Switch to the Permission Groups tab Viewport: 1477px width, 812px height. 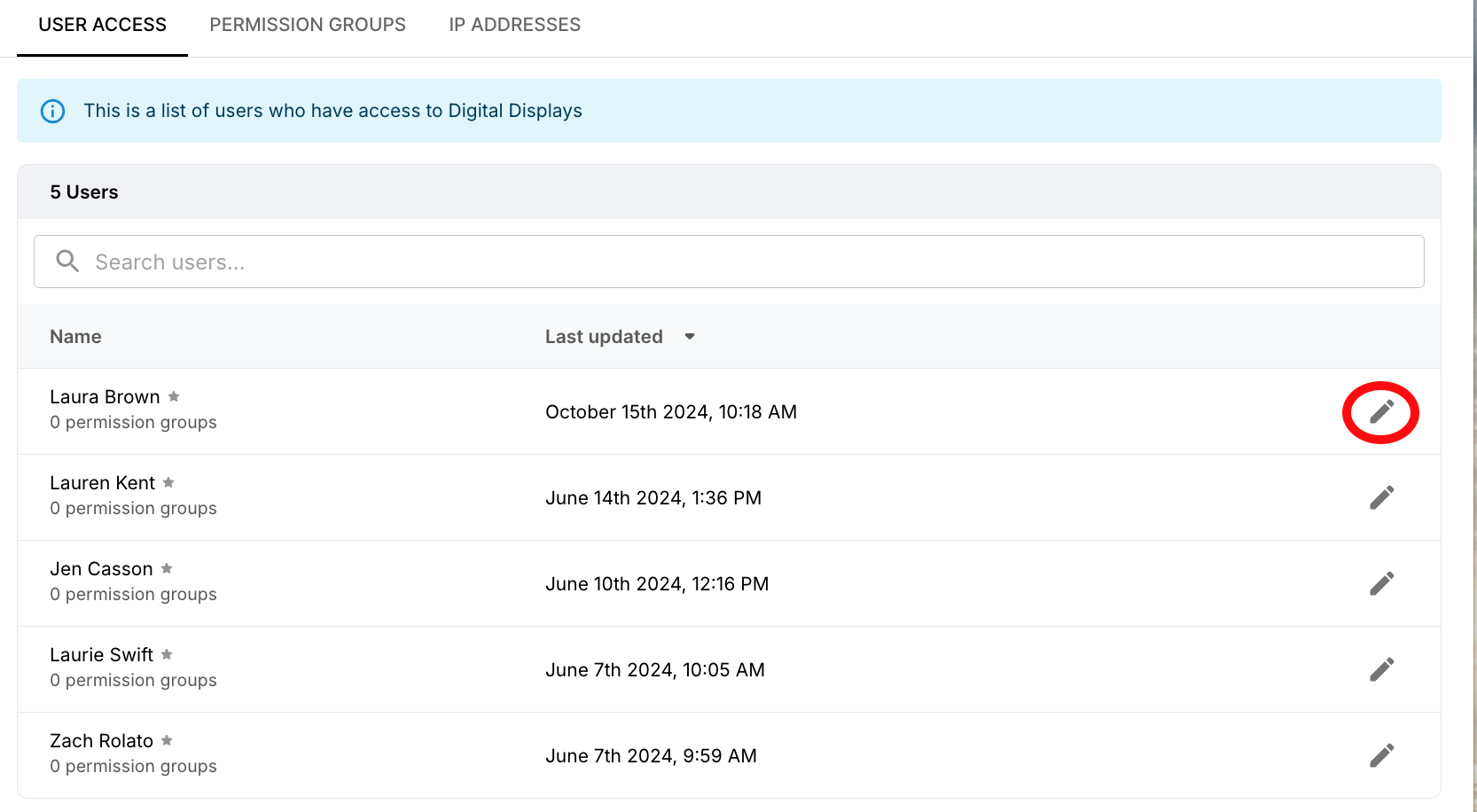pos(308,25)
